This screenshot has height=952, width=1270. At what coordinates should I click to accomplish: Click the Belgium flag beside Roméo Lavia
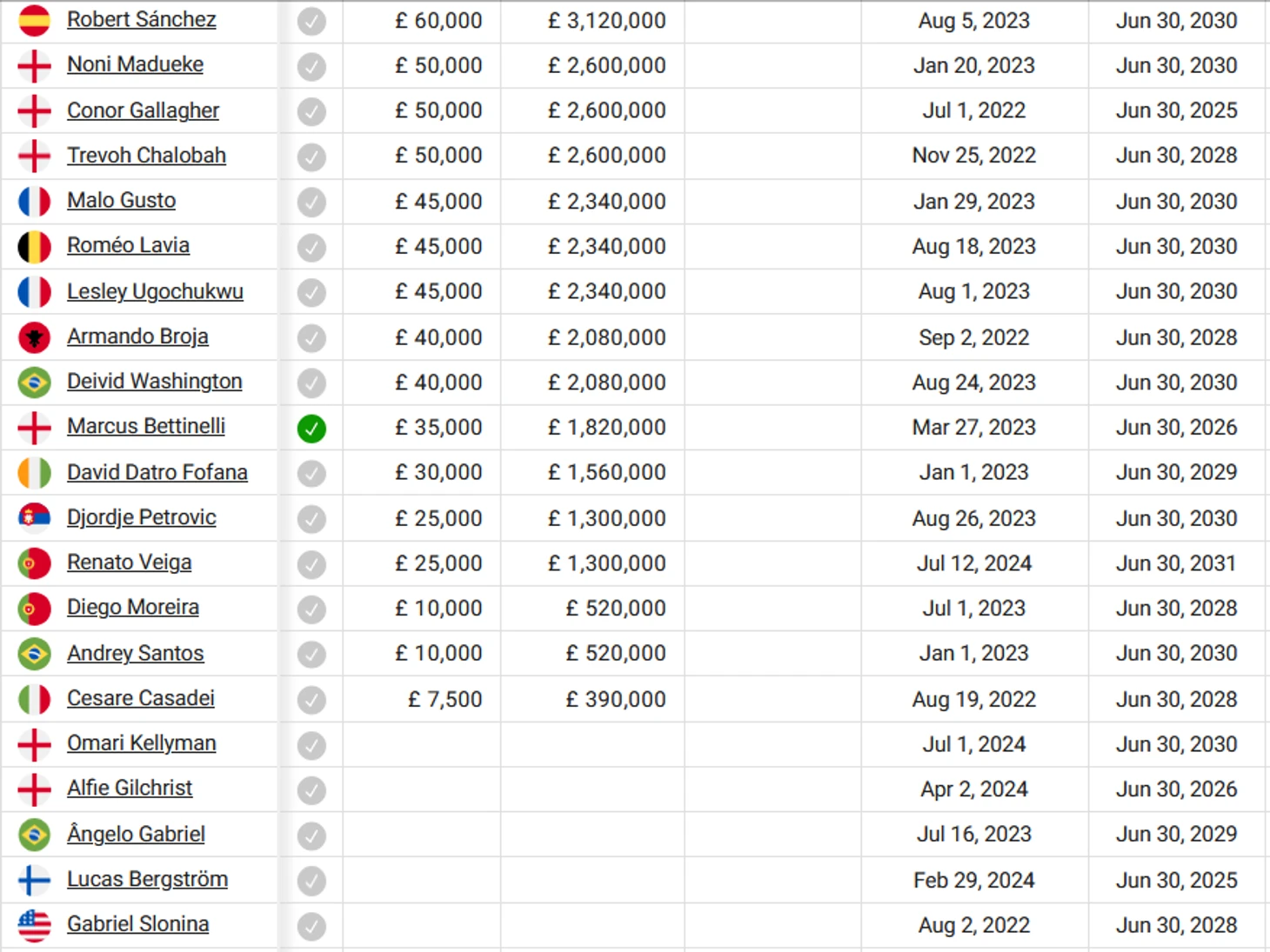(x=34, y=247)
